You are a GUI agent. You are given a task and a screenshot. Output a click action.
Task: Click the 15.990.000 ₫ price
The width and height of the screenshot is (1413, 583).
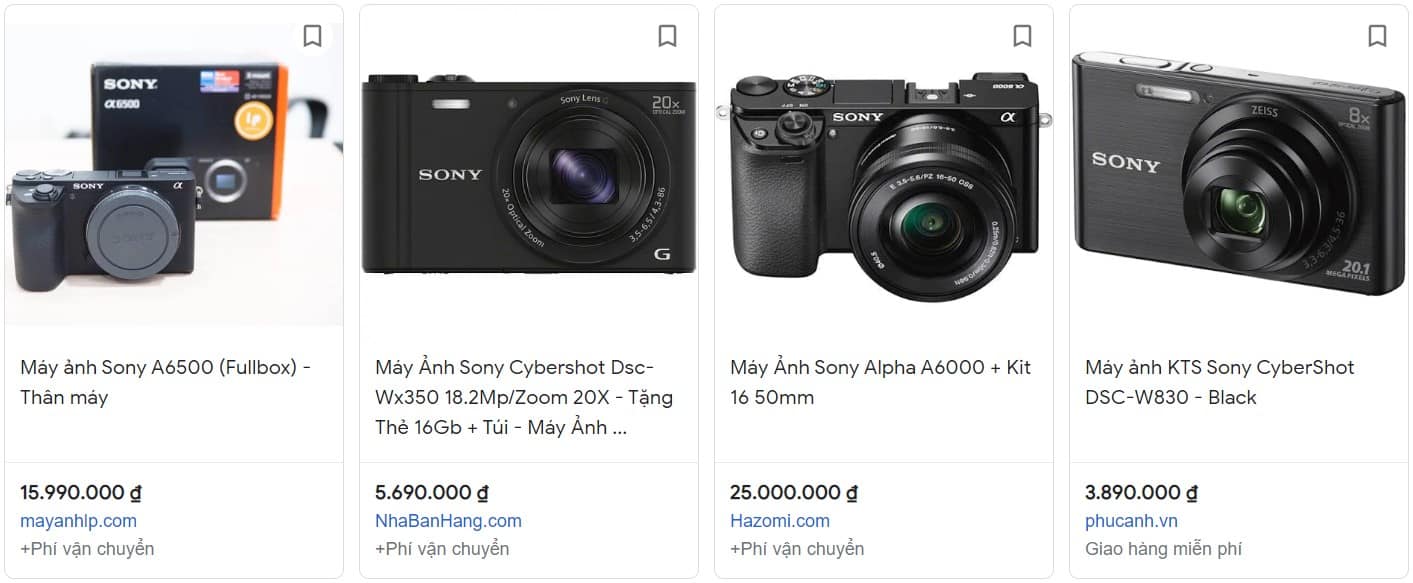(x=81, y=493)
